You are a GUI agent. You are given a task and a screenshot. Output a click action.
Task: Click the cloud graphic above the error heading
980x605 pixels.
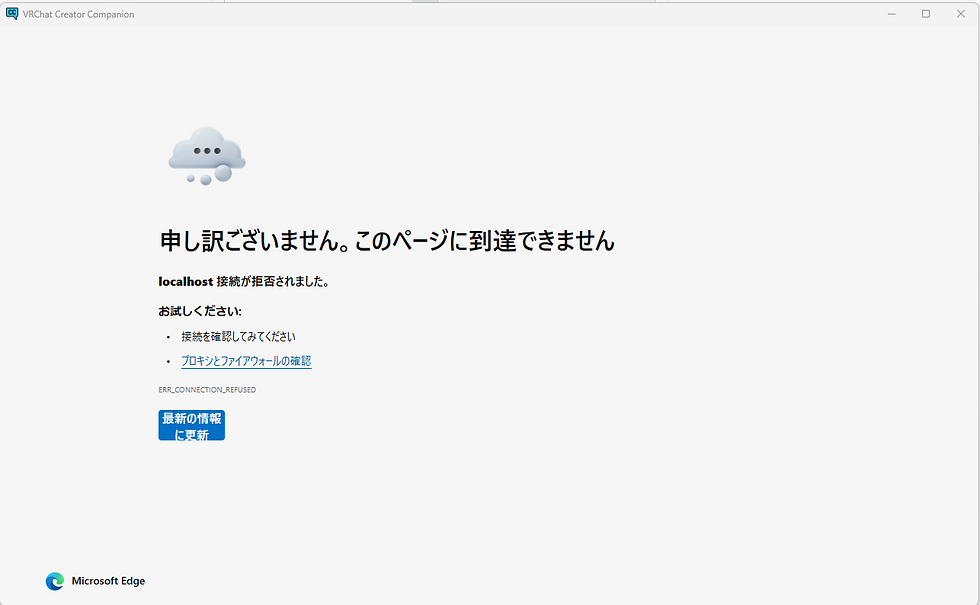206,155
